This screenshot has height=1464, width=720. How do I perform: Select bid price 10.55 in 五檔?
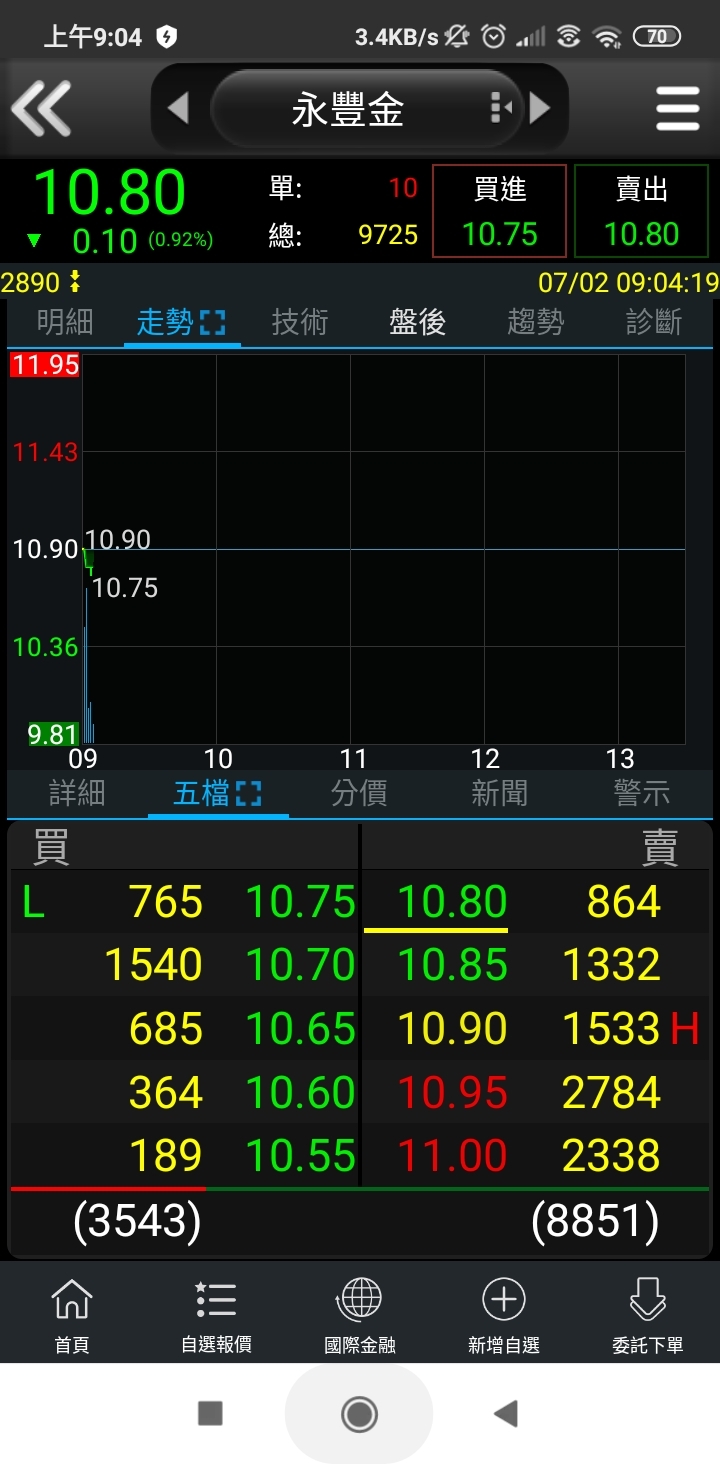[301, 1156]
